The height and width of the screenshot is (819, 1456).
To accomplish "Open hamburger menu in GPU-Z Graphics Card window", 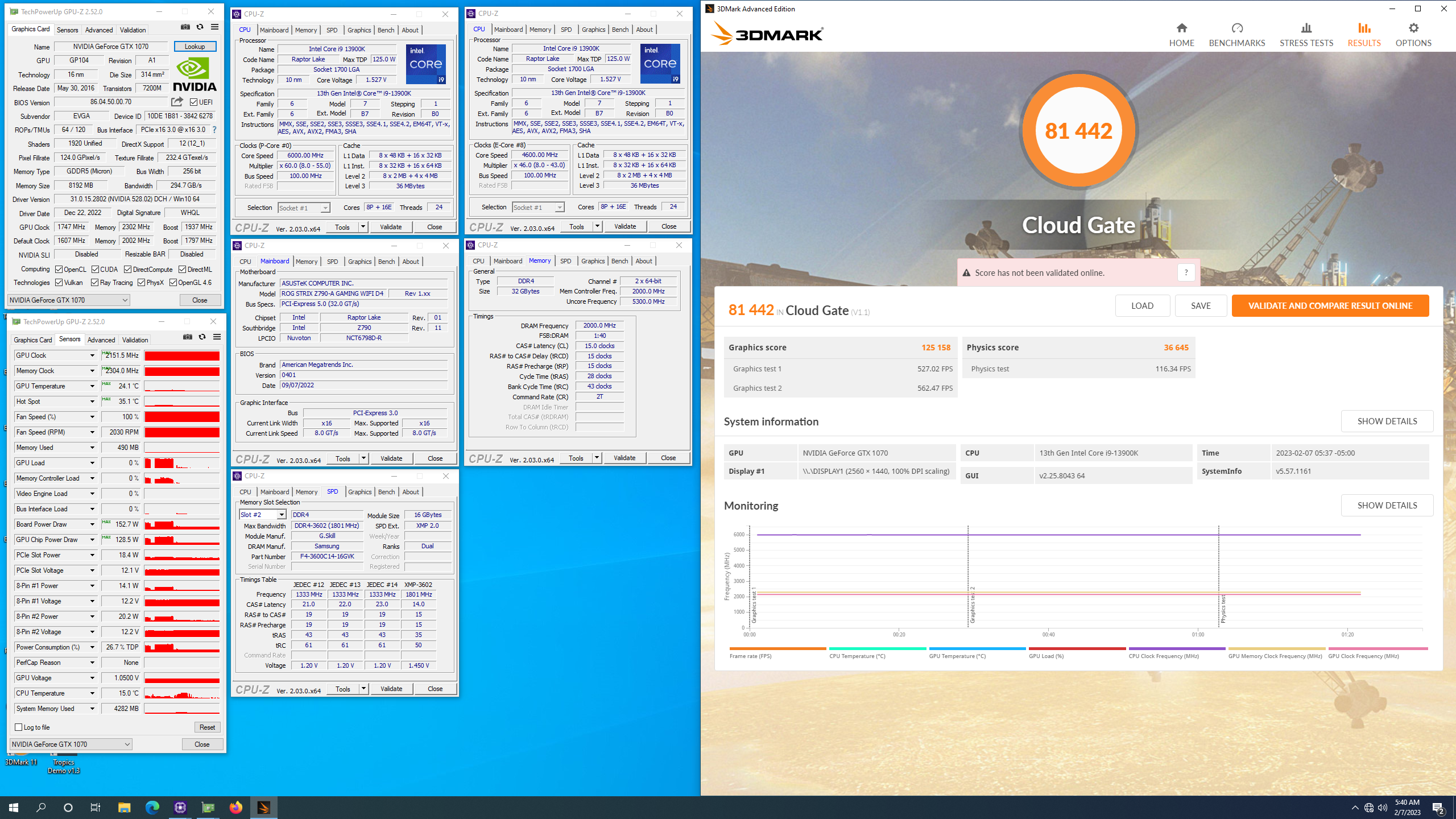I will pyautogui.click(x=214, y=27).
